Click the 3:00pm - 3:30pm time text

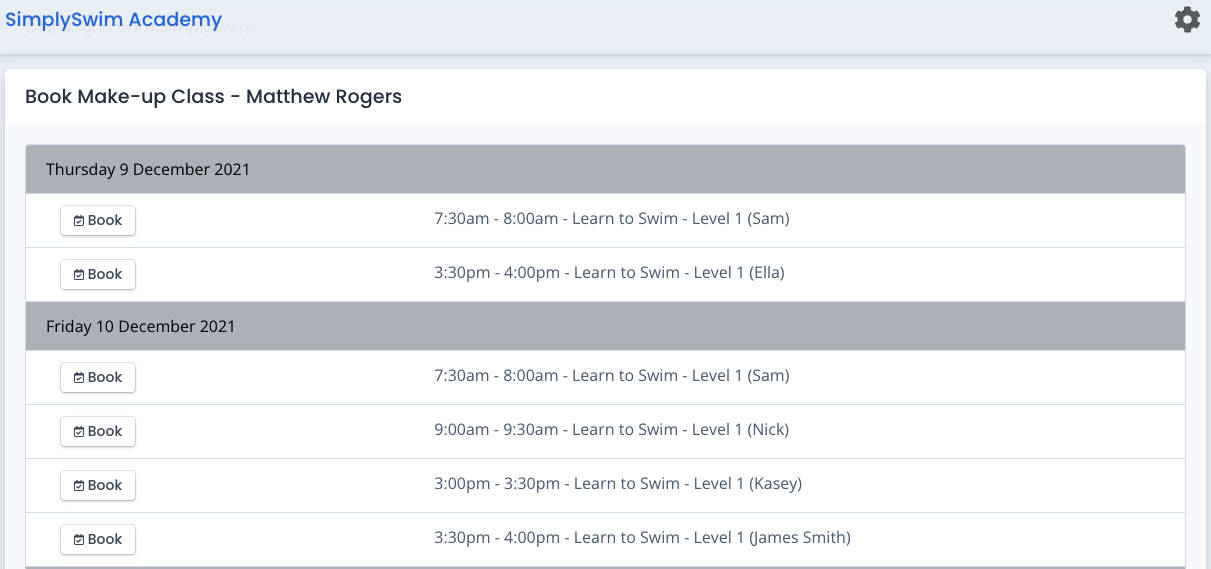click(497, 483)
